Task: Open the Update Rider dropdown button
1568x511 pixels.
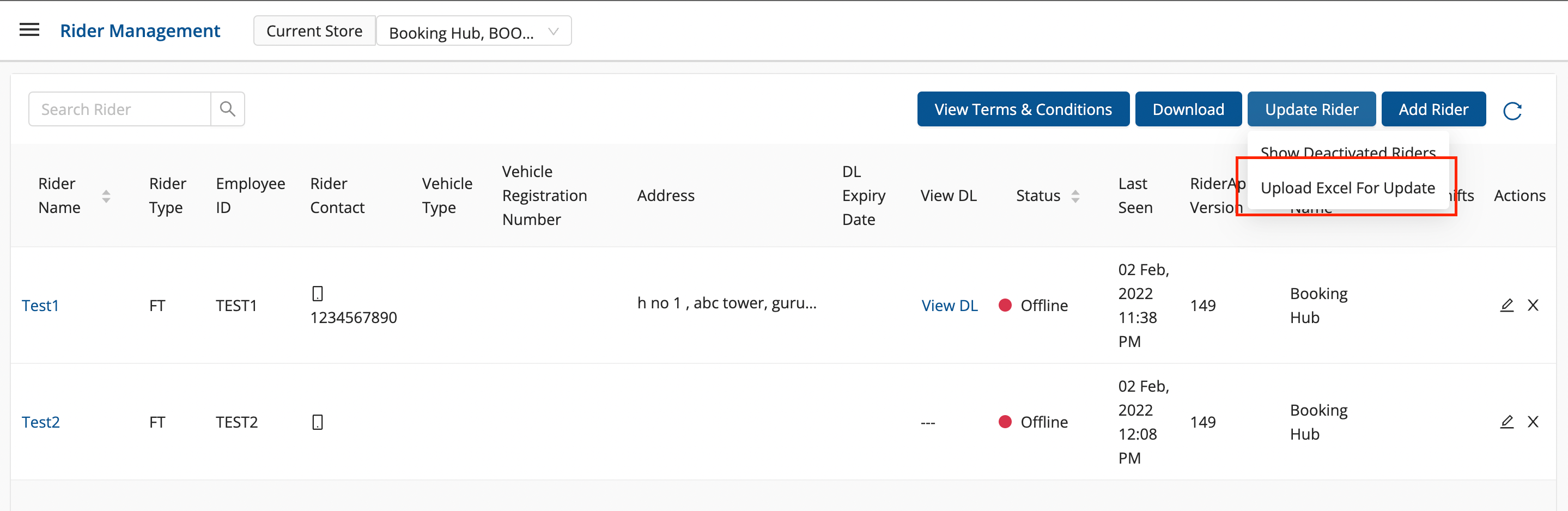Action: tap(1311, 109)
